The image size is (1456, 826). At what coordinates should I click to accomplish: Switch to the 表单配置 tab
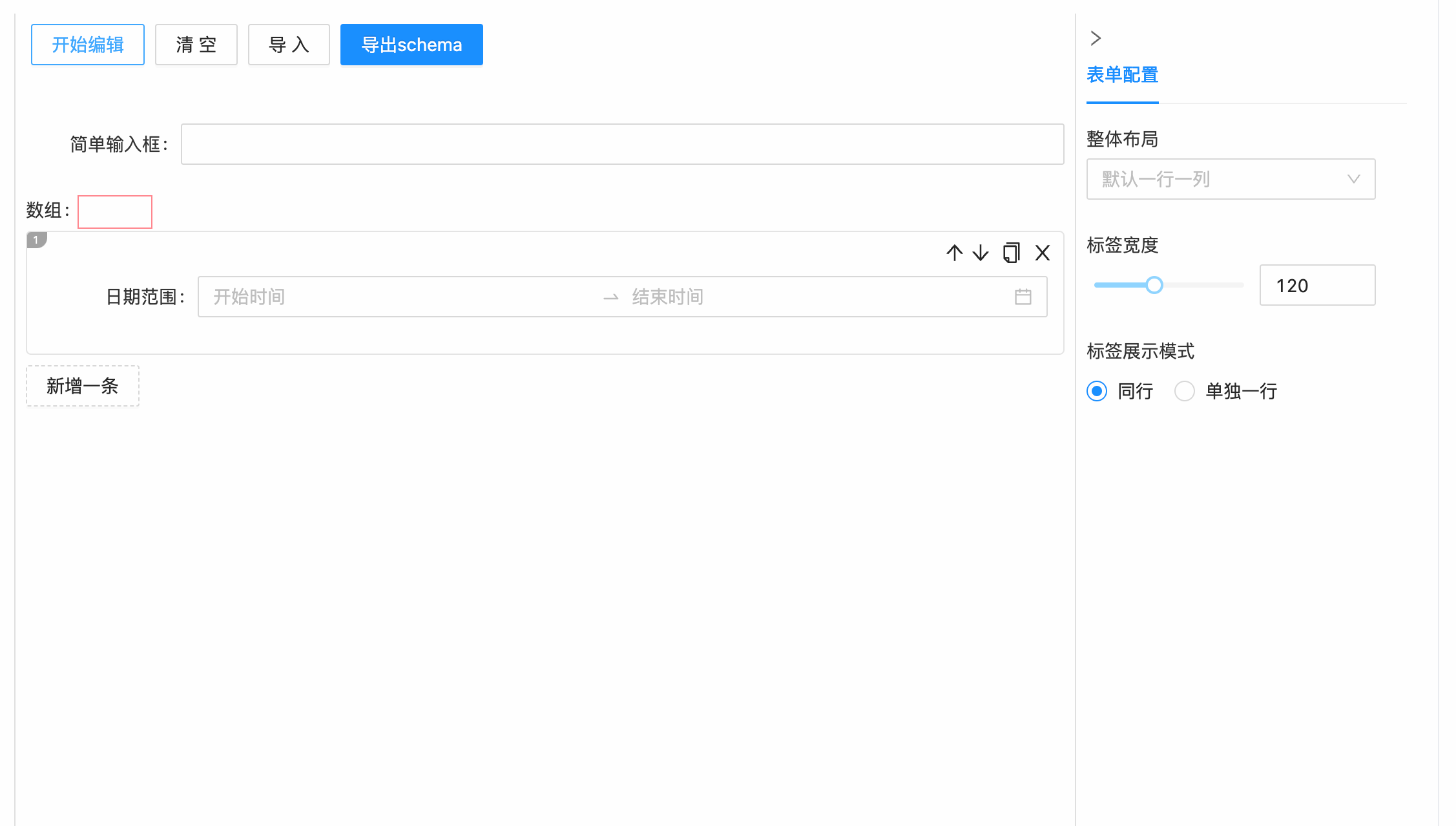click(x=1123, y=76)
